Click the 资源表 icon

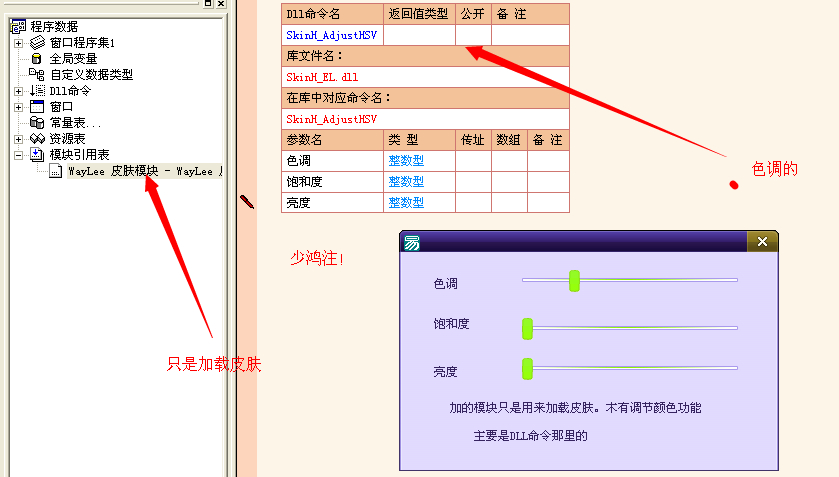[37, 139]
